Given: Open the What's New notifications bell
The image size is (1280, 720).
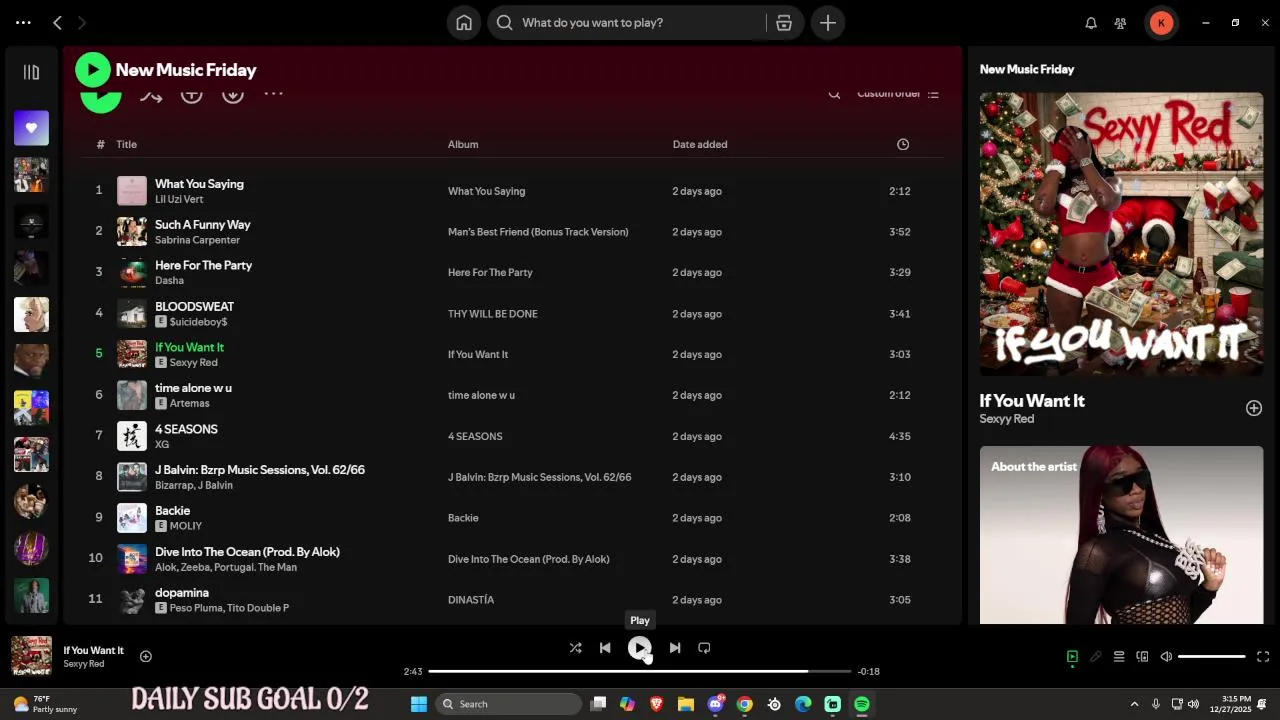Looking at the screenshot, I should point(1091,23).
